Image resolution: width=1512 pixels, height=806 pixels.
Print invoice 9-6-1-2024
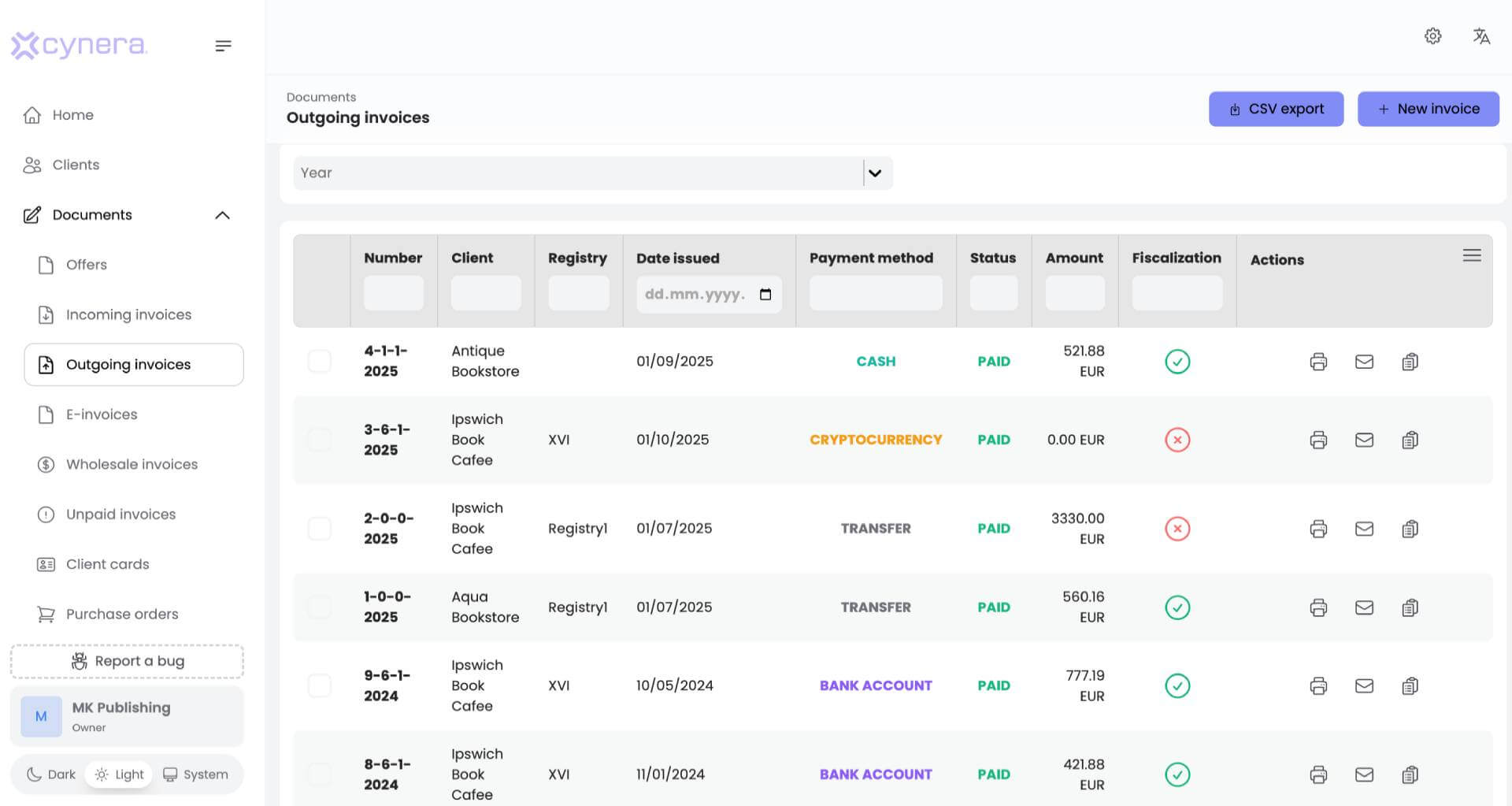click(x=1318, y=686)
